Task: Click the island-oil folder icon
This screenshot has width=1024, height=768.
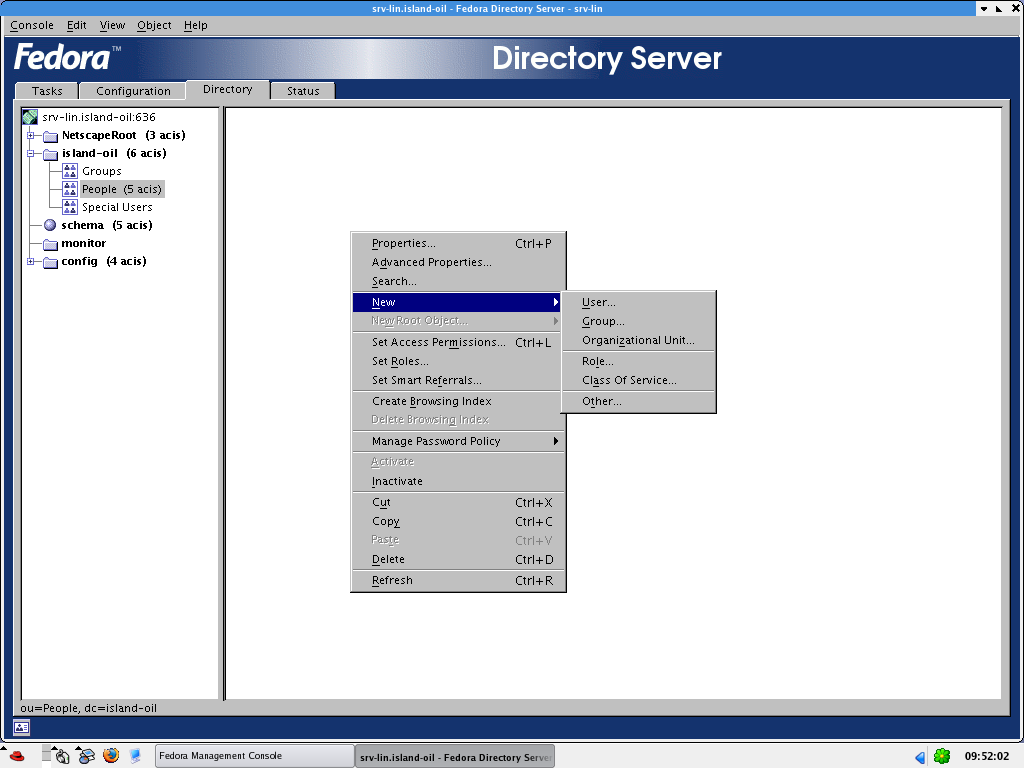Action: click(50, 154)
